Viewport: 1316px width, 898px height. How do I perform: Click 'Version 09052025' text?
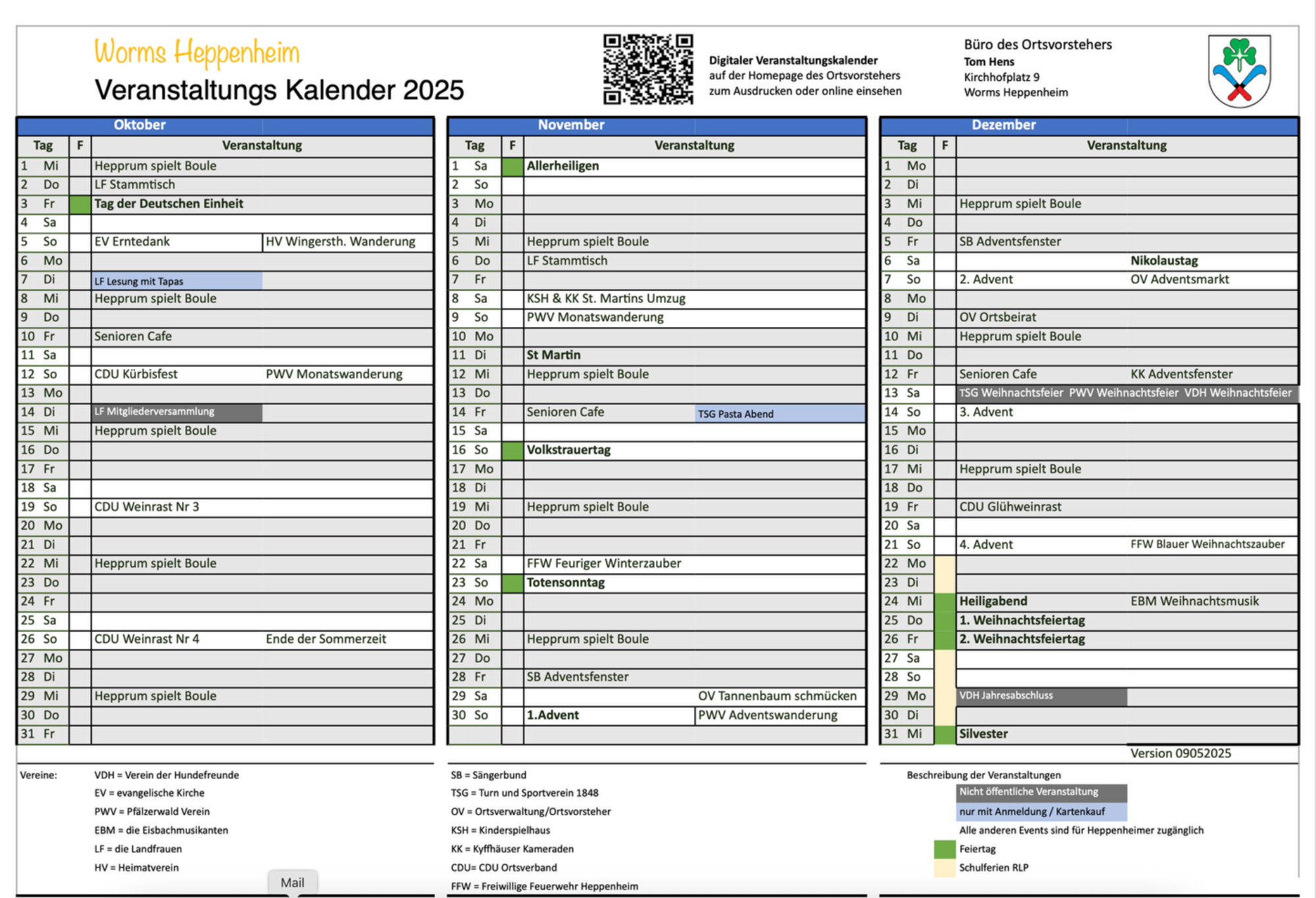(1180, 754)
